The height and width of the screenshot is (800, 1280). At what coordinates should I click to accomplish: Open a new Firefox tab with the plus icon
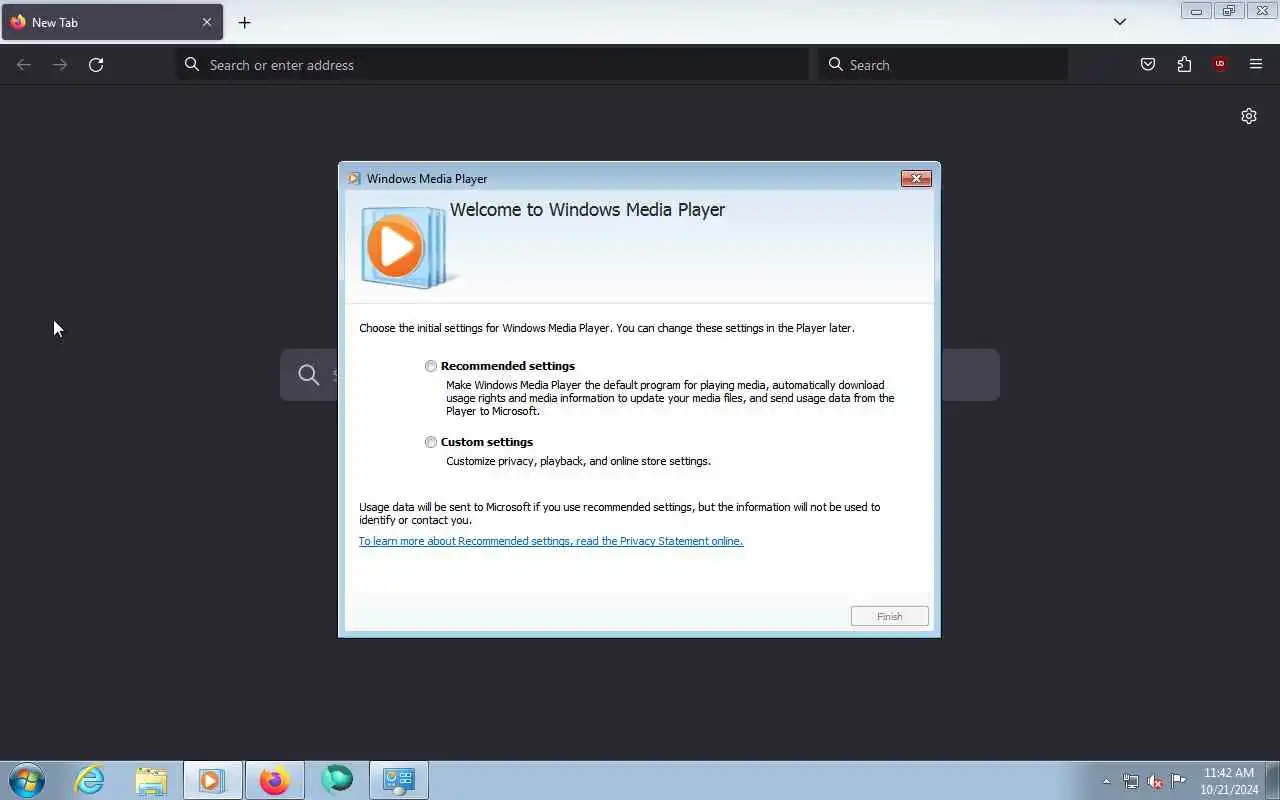pyautogui.click(x=244, y=22)
